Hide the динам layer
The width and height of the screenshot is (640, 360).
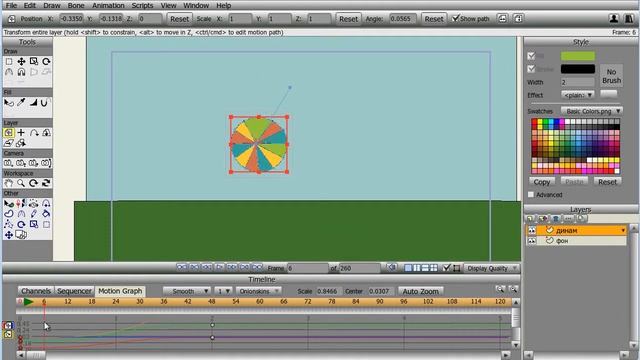(x=532, y=231)
